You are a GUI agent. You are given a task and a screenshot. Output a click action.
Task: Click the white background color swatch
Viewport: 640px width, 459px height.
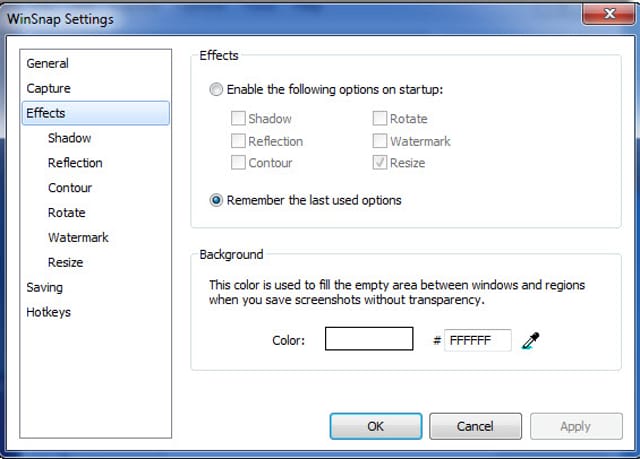pyautogui.click(x=369, y=339)
